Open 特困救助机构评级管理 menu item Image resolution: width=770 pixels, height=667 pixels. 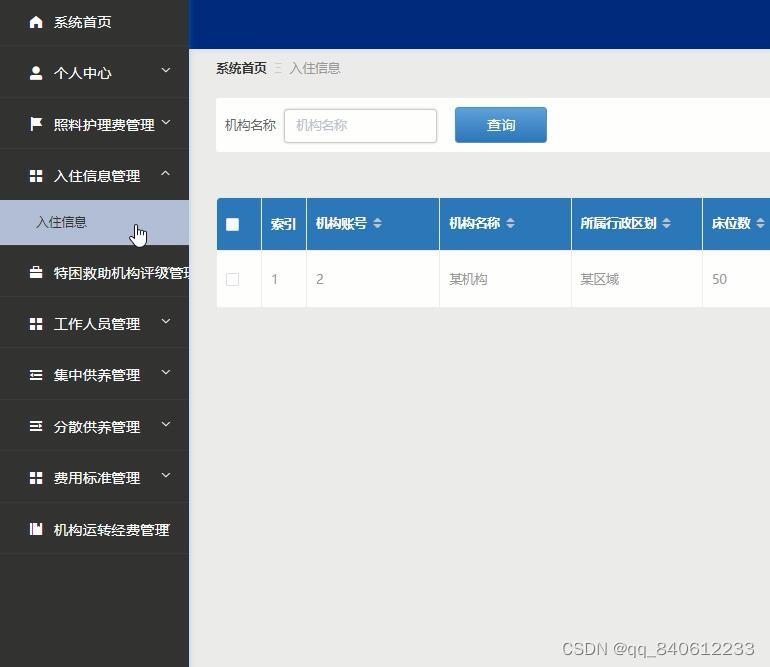tap(94, 273)
